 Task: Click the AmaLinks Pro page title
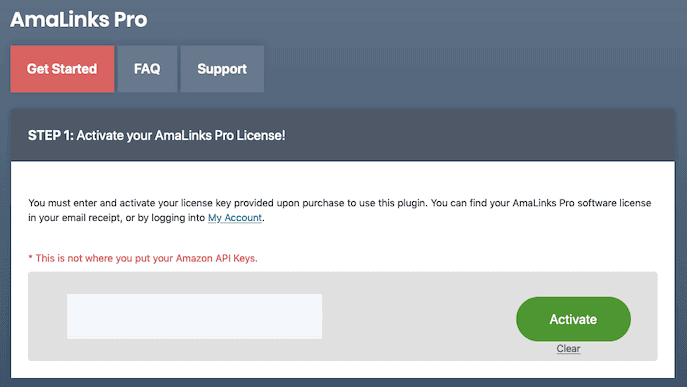[x=79, y=19]
